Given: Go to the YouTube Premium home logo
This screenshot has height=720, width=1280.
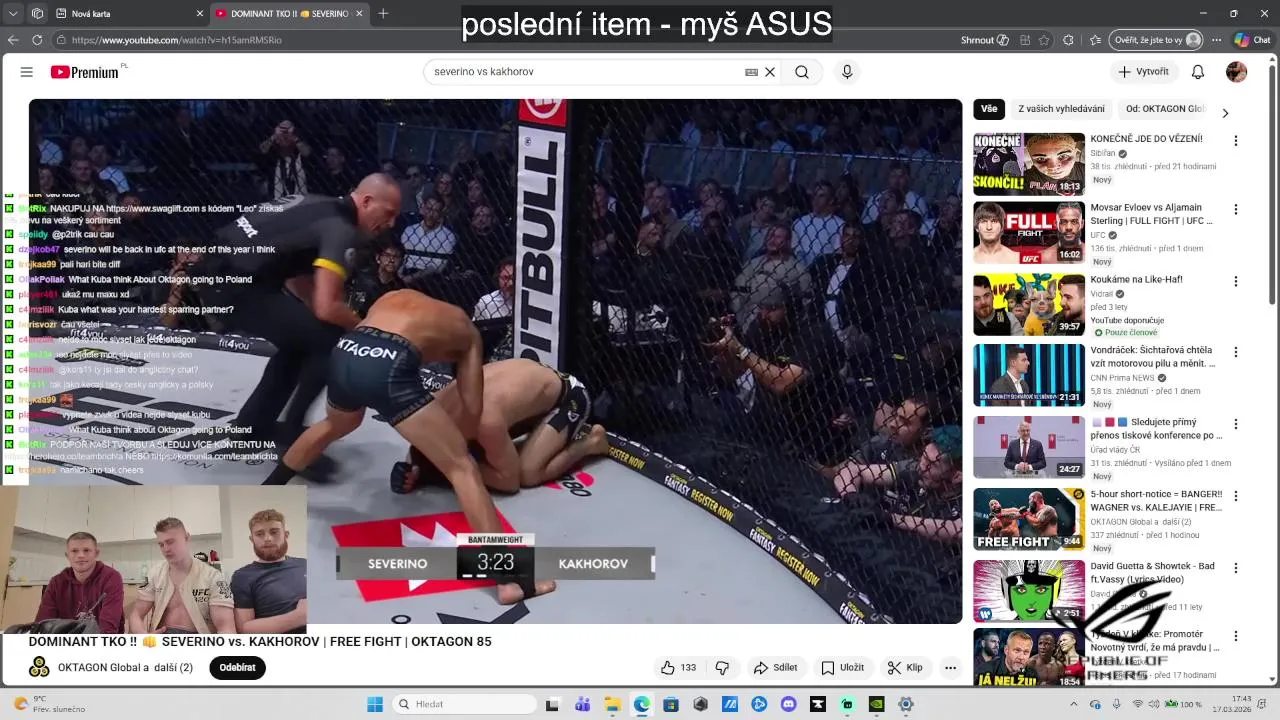Looking at the screenshot, I should [87, 72].
